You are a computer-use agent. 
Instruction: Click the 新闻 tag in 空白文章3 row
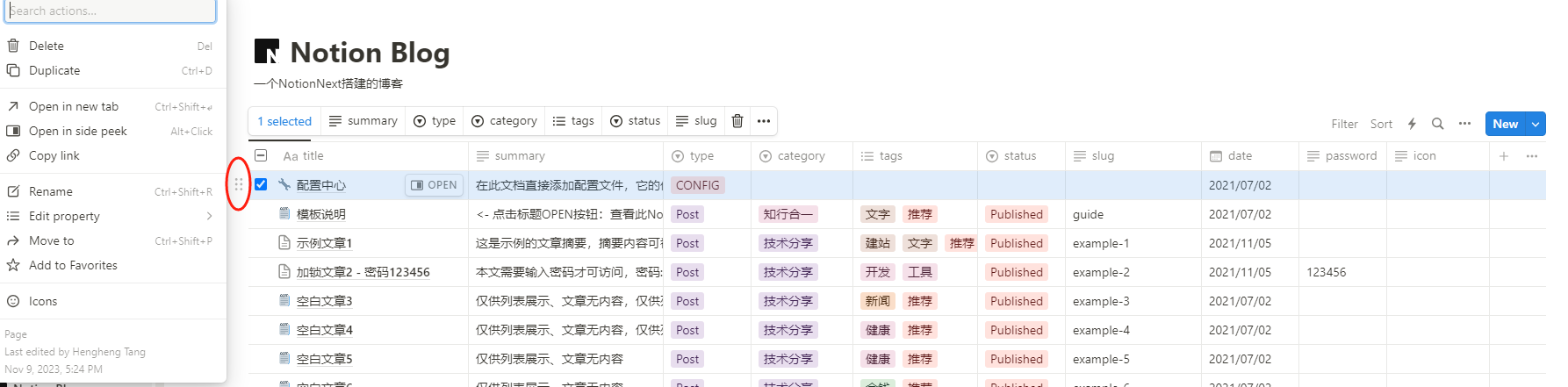878,301
